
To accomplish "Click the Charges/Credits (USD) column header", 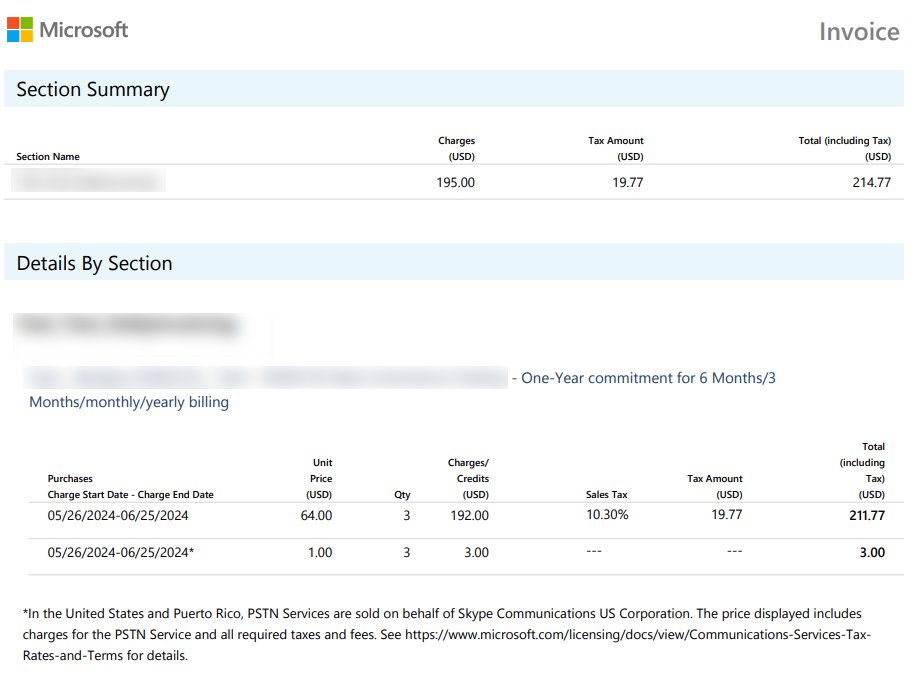I will [x=469, y=479].
